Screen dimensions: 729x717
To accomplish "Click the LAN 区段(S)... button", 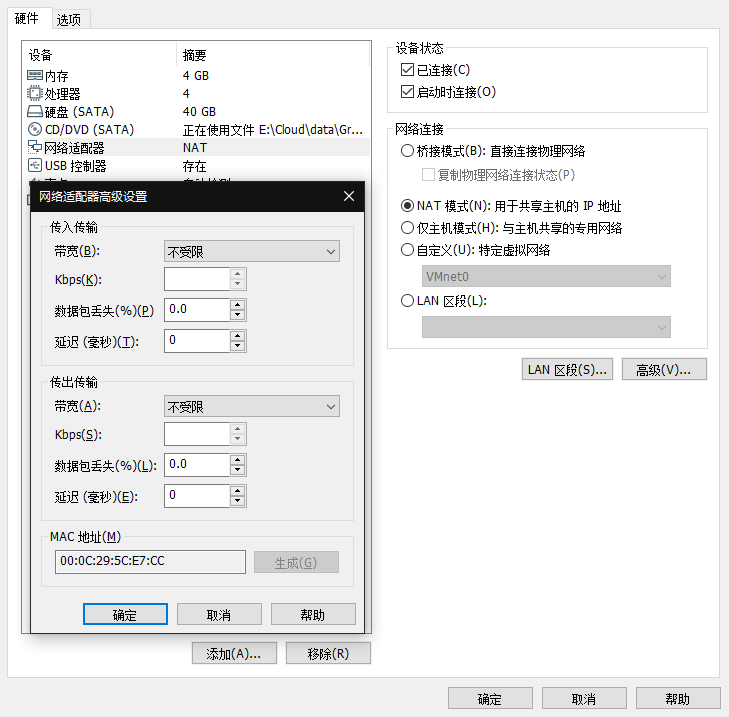I will pyautogui.click(x=567, y=370).
